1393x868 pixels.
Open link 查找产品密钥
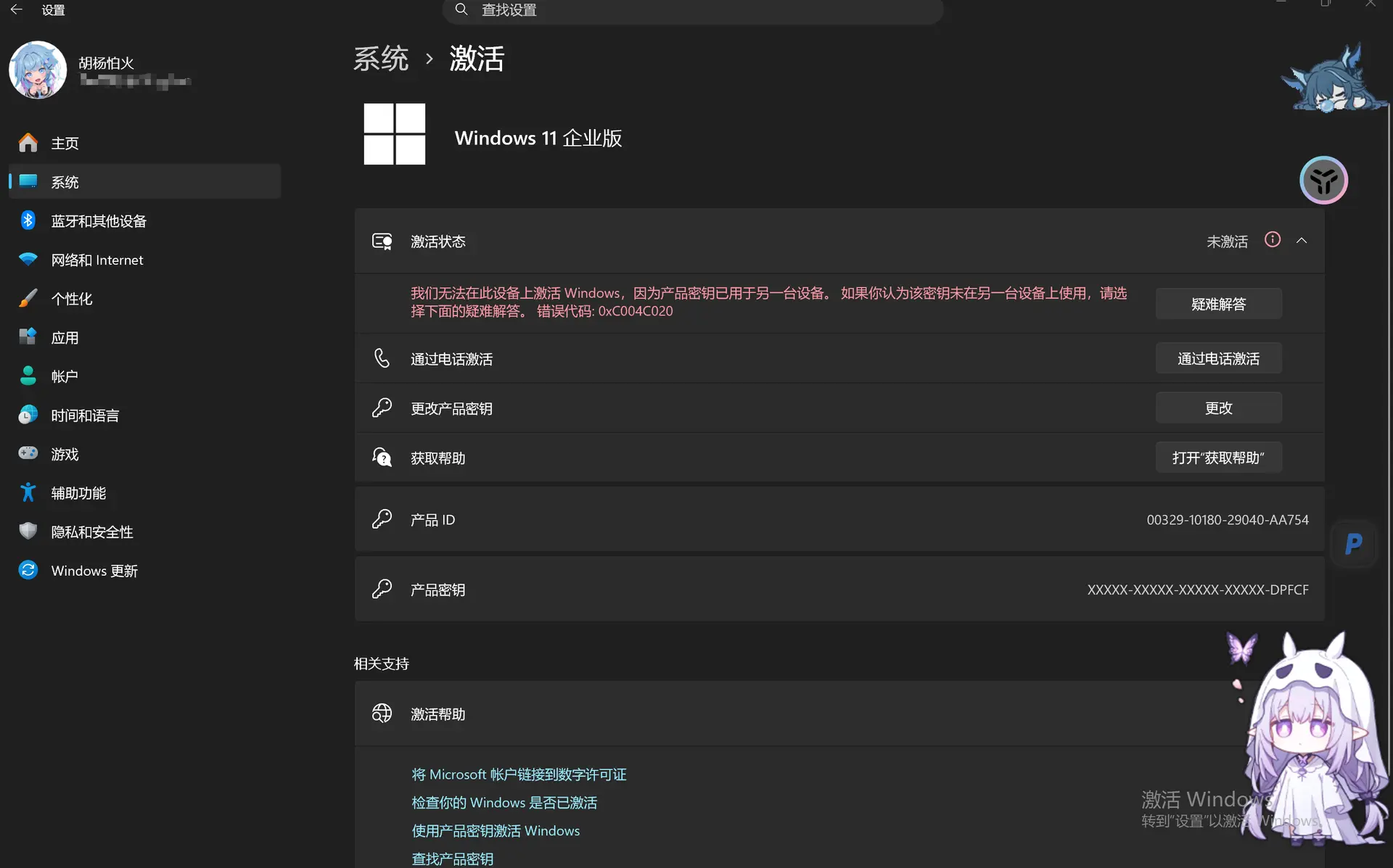453,859
